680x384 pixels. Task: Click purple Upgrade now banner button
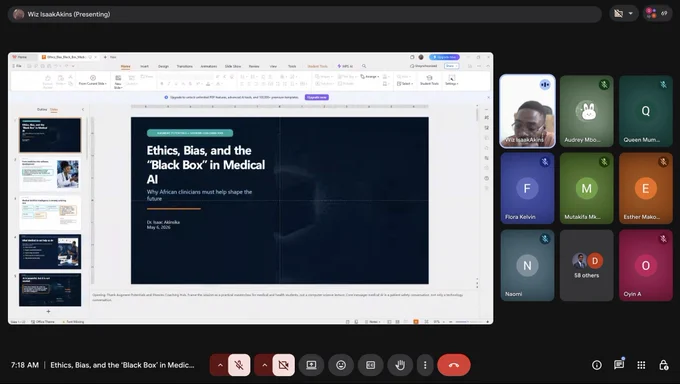click(x=317, y=97)
